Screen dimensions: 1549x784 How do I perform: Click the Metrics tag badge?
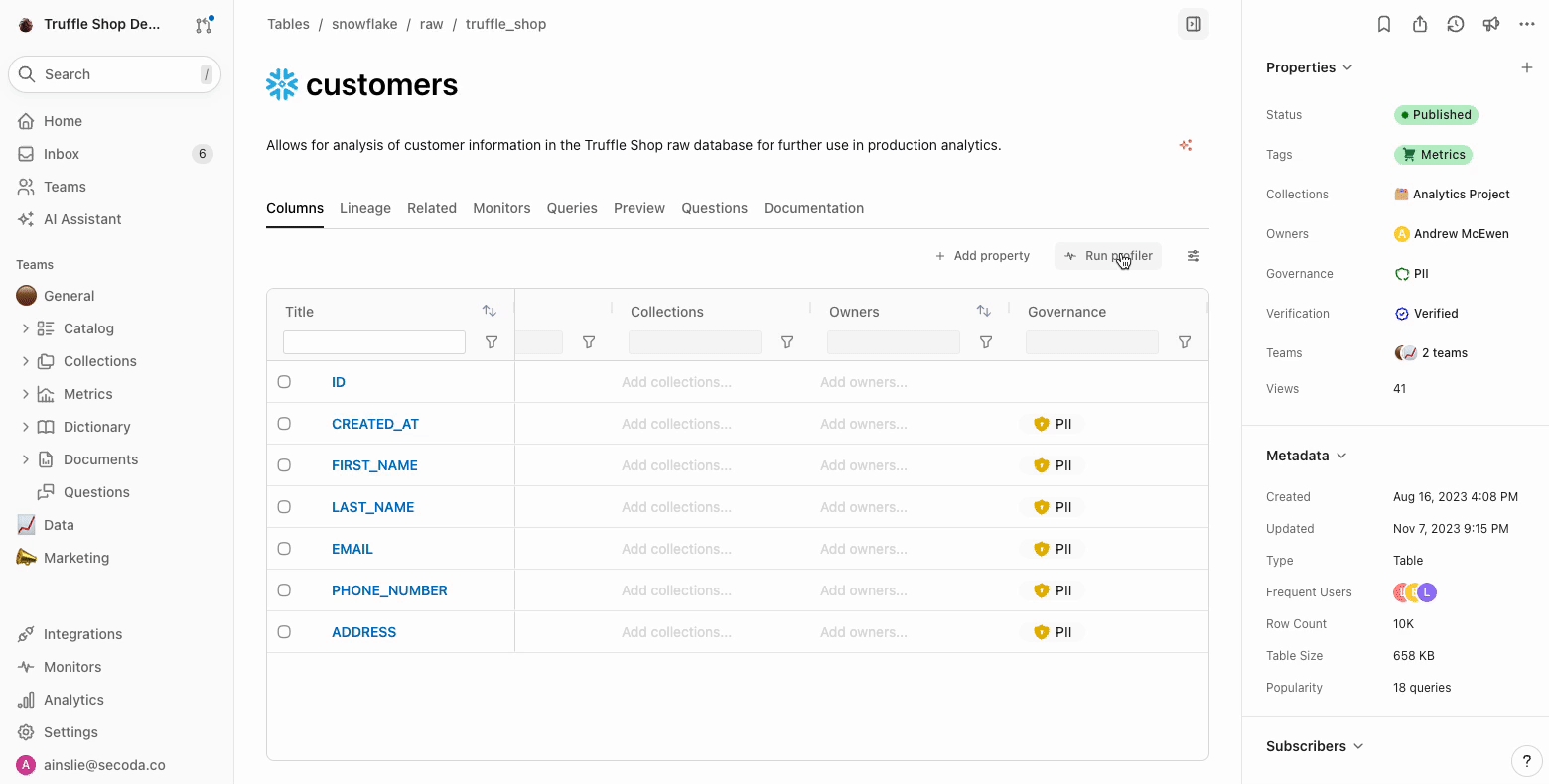(x=1434, y=155)
